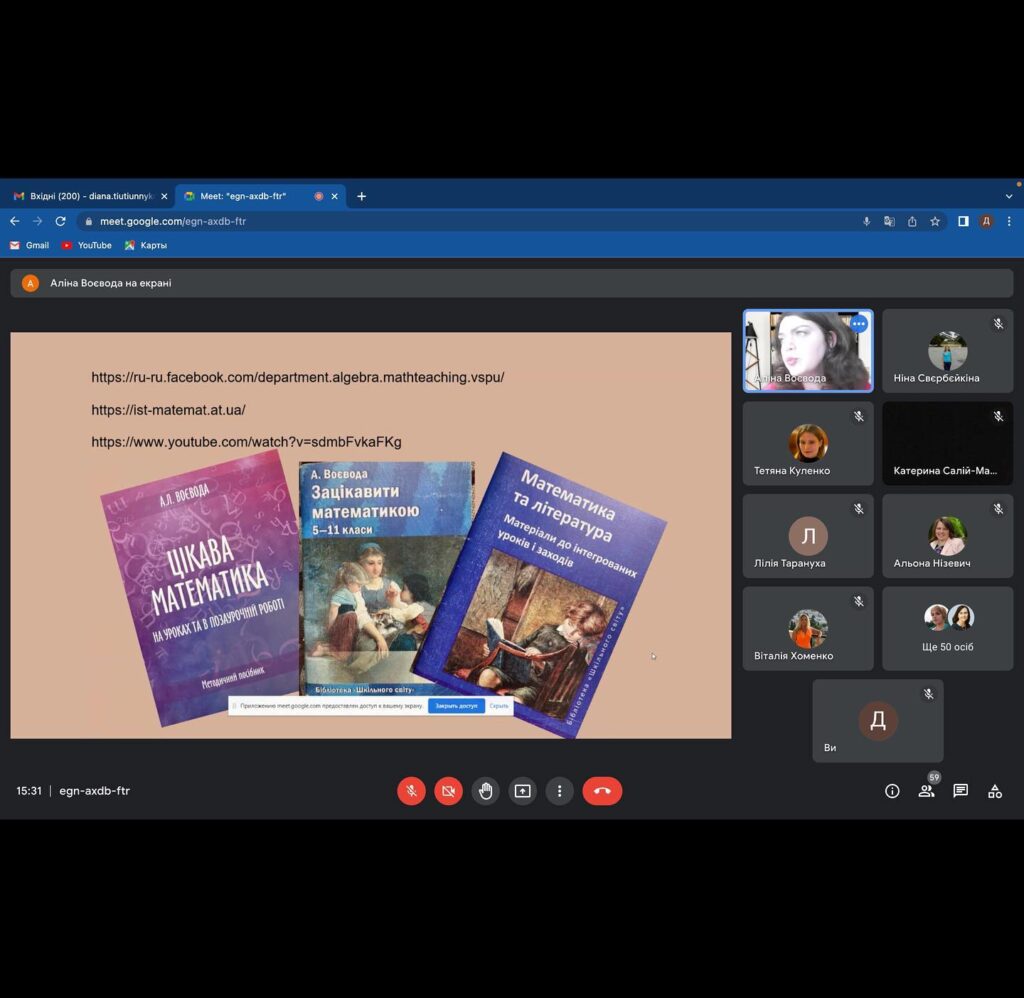Select Альона Нізевич participant tile
This screenshot has height=998, width=1024.
[x=948, y=536]
